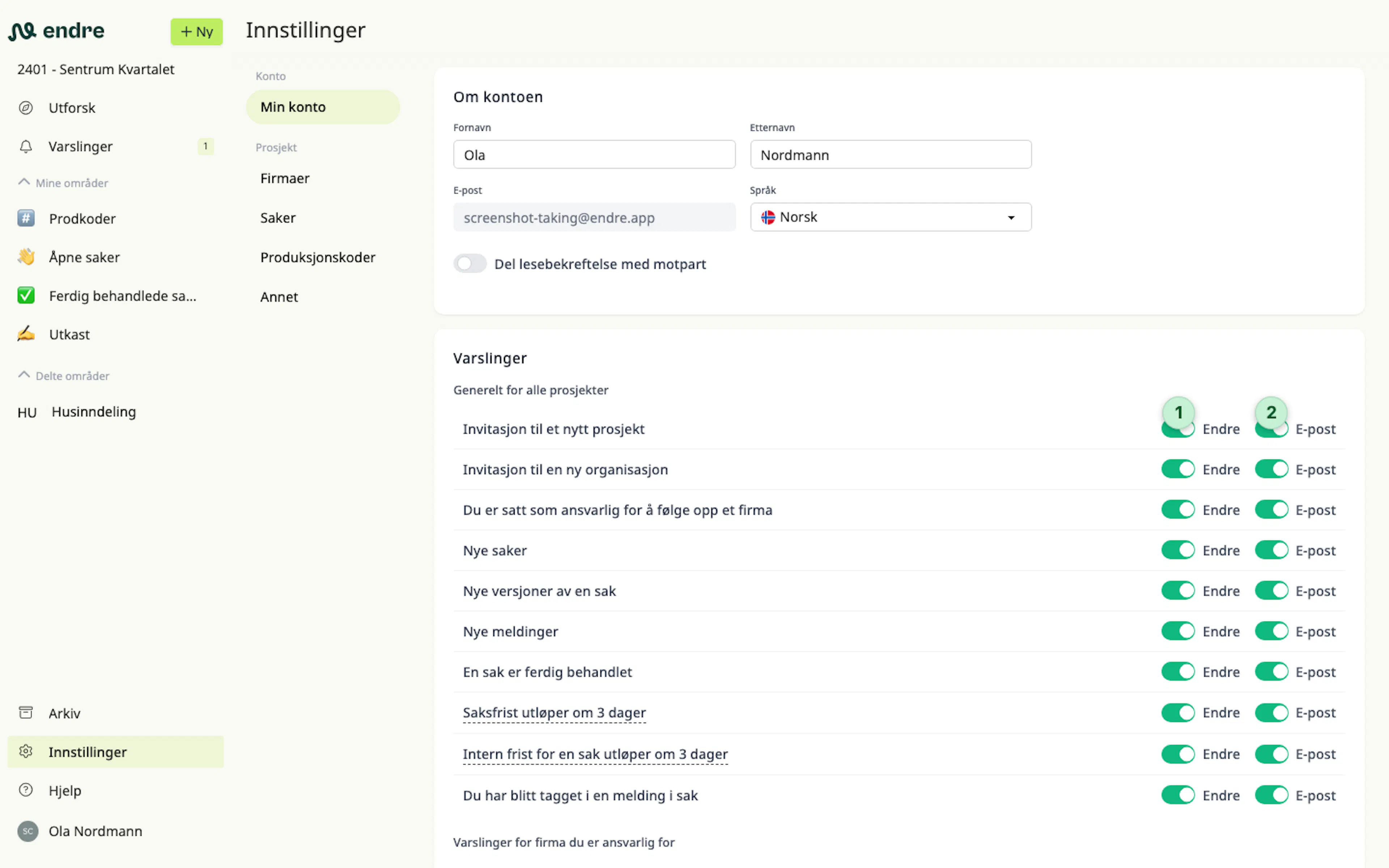Toggle Del lesebekreftelse med motpart
The height and width of the screenshot is (868, 1389).
470,264
